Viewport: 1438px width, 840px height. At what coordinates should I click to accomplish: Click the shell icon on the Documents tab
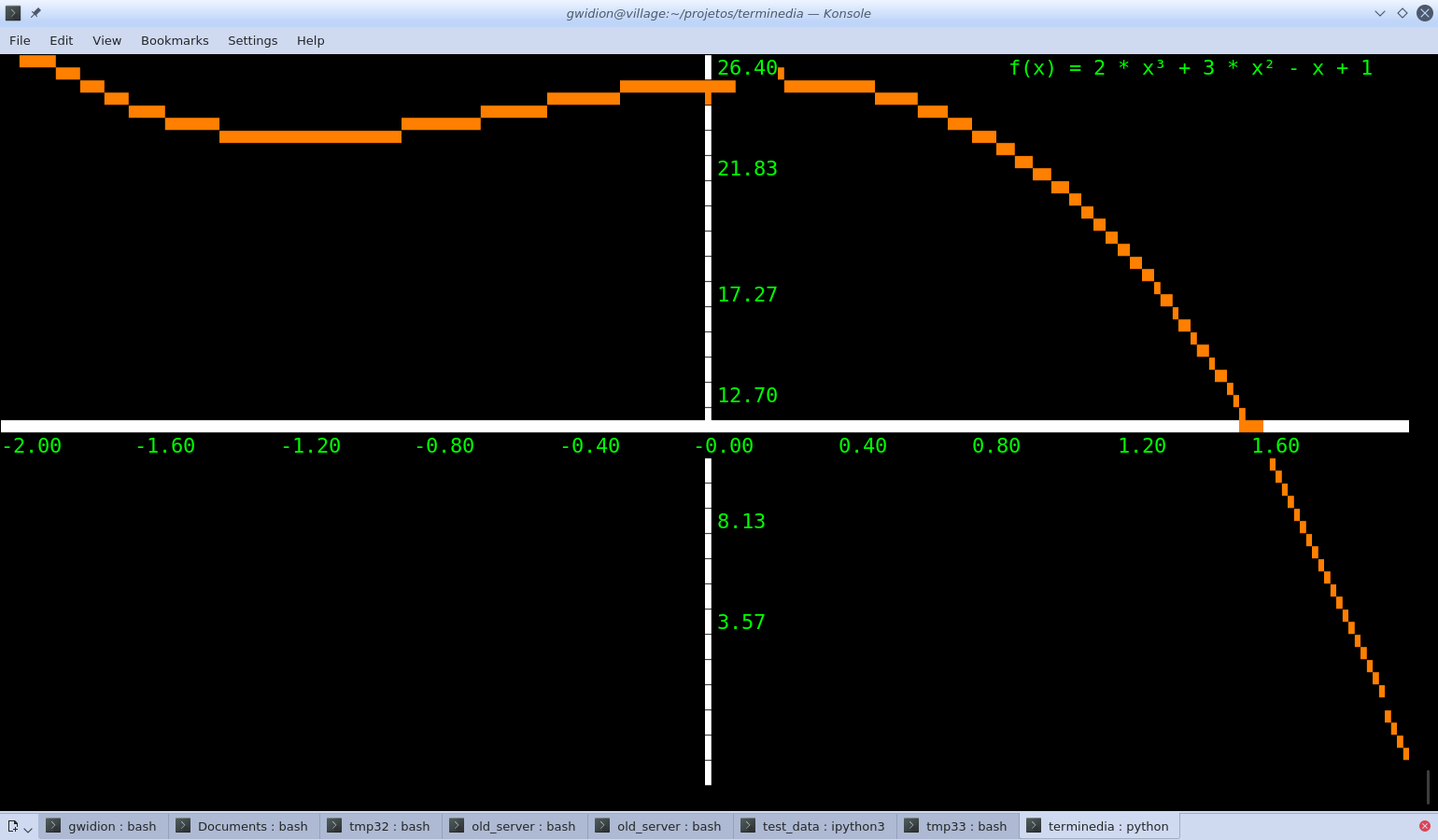(x=183, y=825)
